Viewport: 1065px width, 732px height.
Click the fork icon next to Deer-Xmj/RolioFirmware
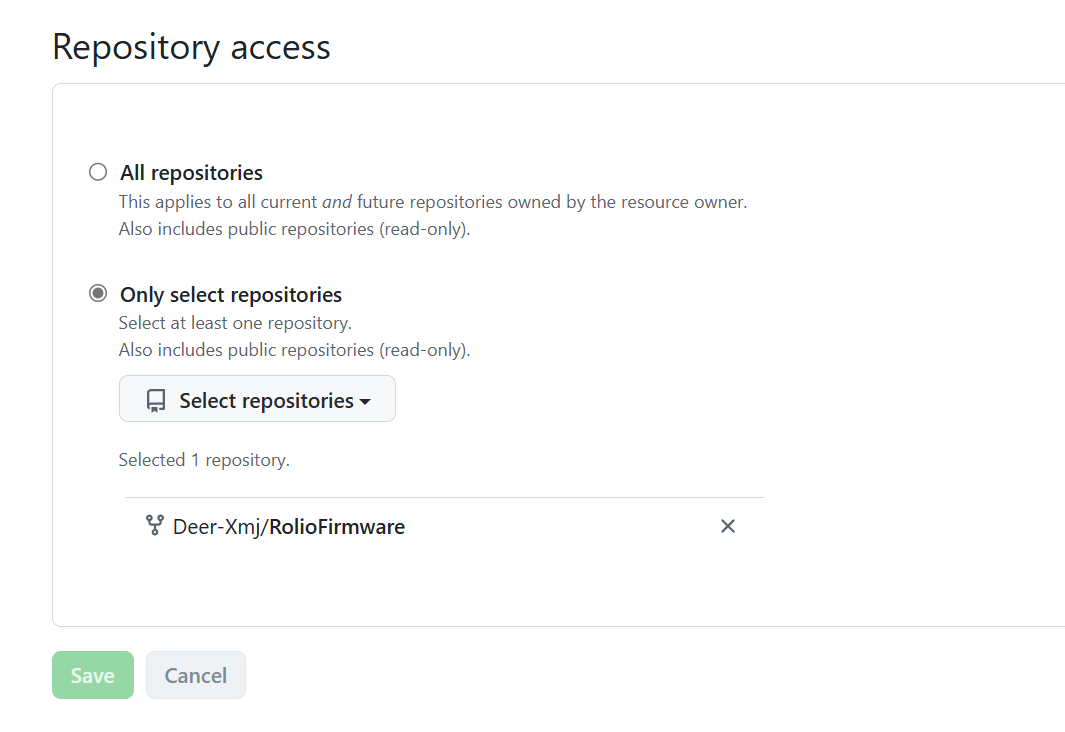point(155,526)
